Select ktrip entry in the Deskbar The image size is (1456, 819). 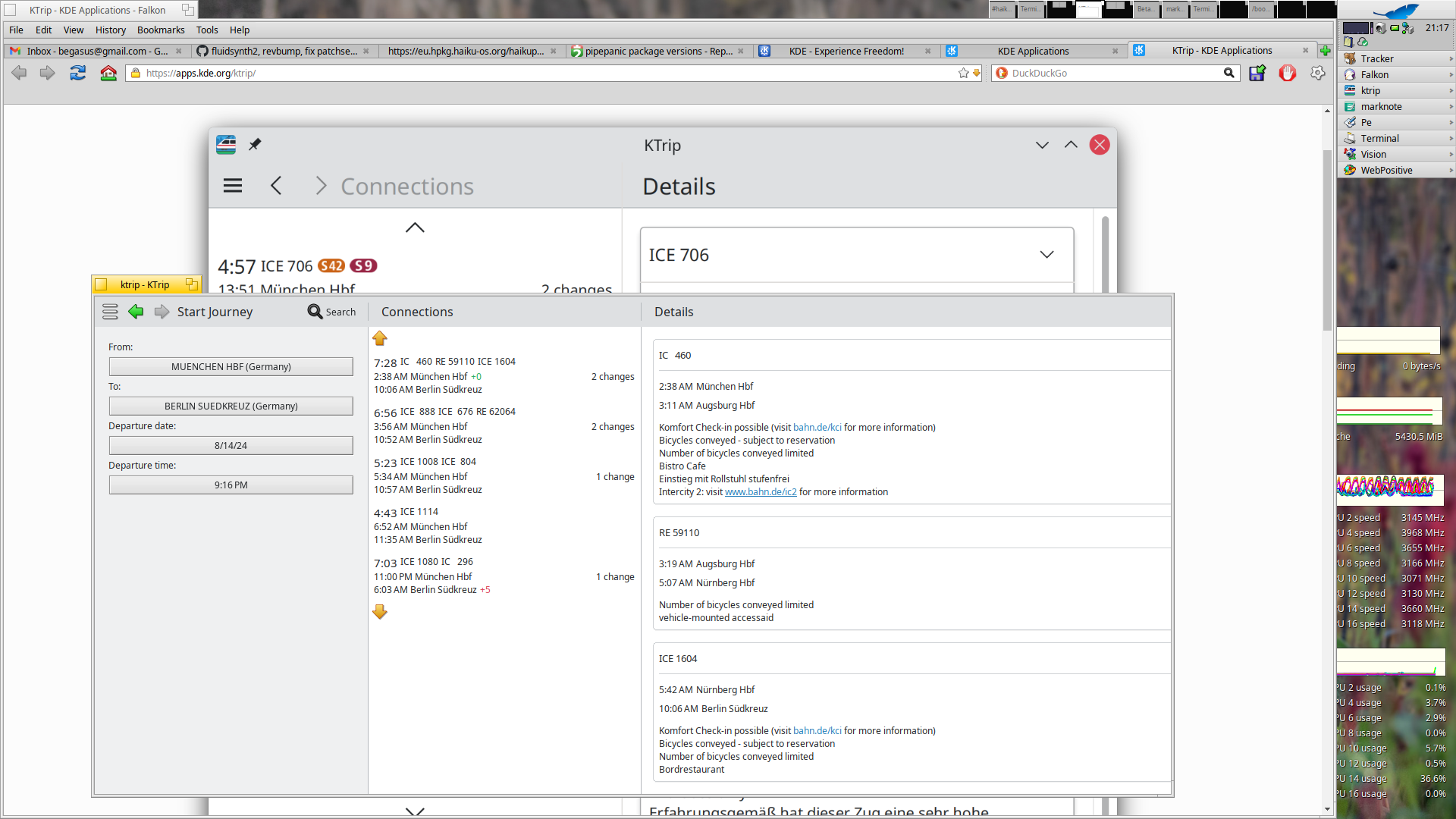tap(1395, 90)
